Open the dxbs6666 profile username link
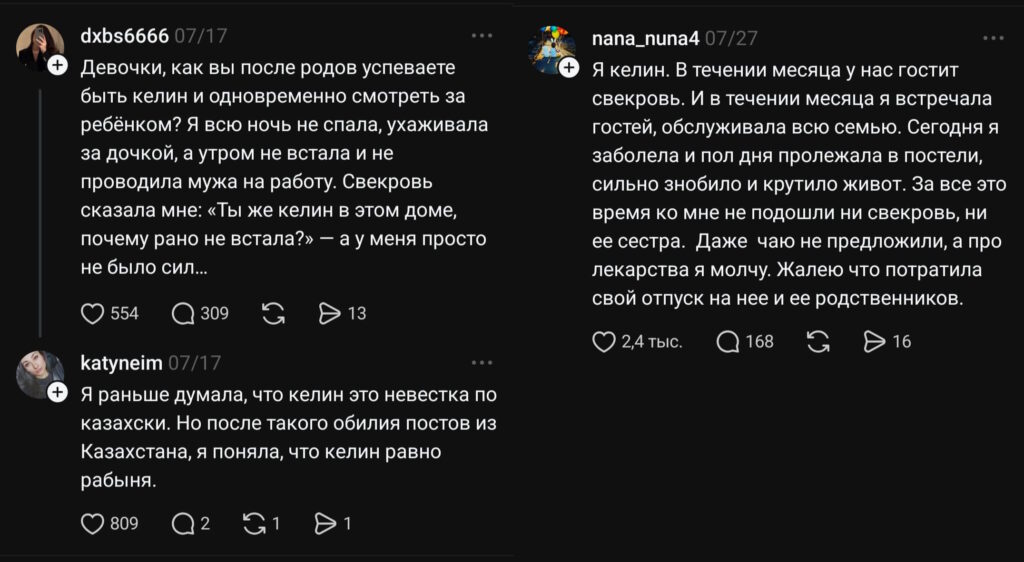1024x562 pixels. (x=123, y=35)
